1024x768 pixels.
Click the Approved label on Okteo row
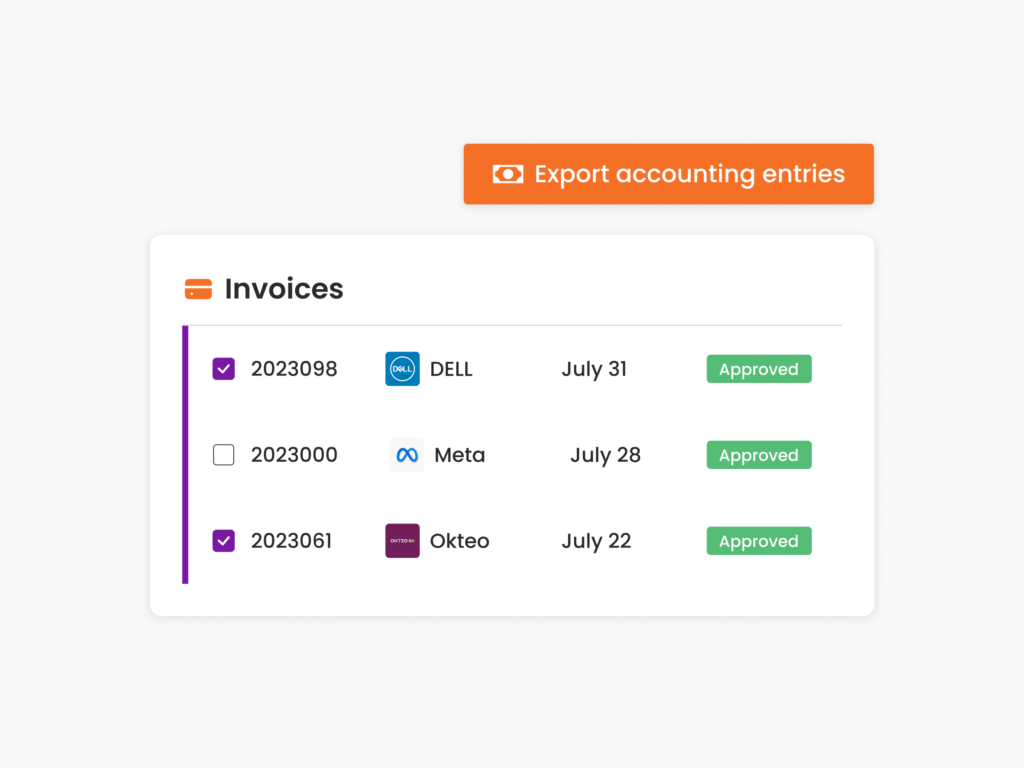[758, 540]
